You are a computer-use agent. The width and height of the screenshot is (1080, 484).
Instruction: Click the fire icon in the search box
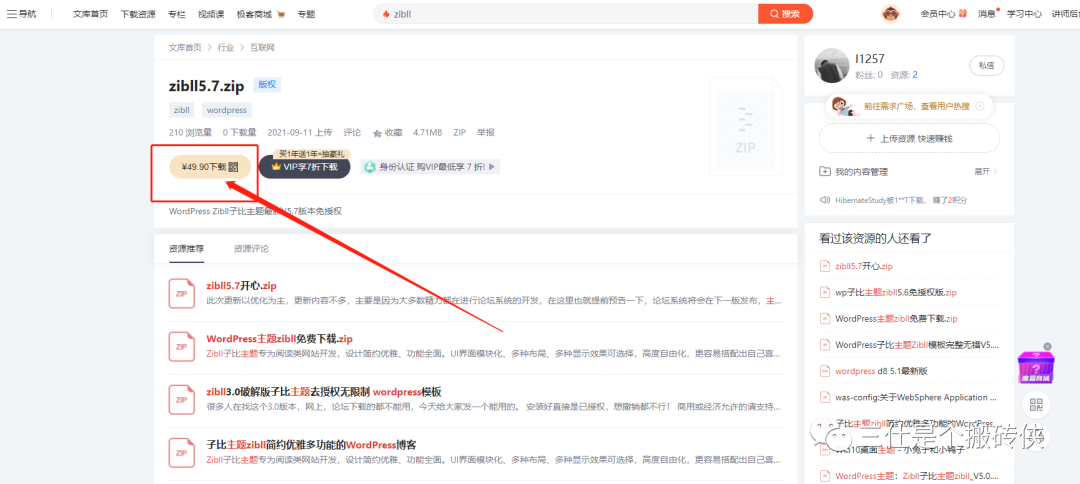(x=386, y=14)
